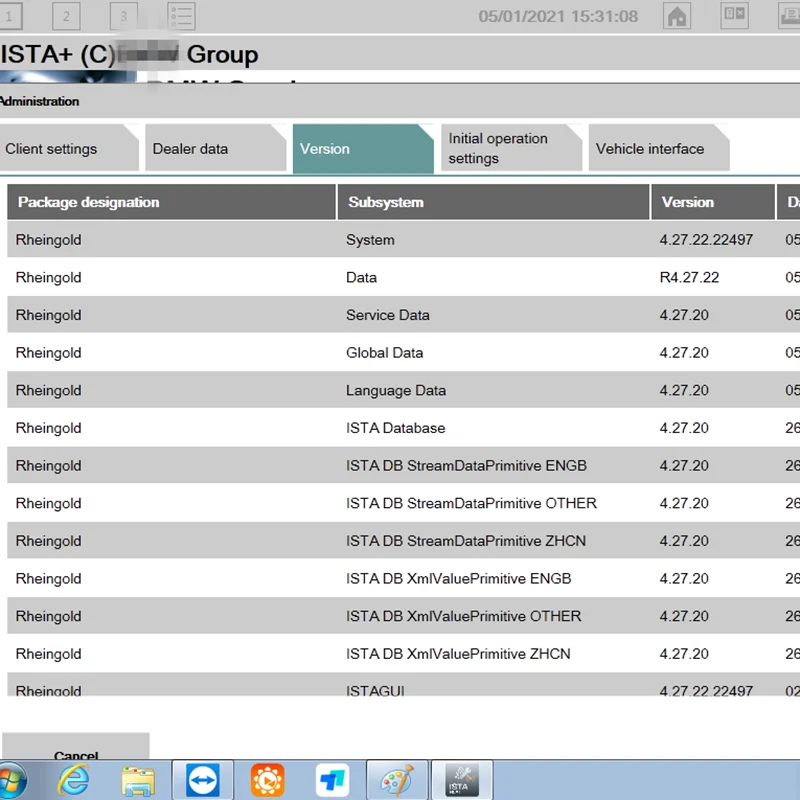Select ISTA DB StreamDataPrimitive OTHER row
Screen dimensions: 800x800
pyautogui.click(x=404, y=503)
